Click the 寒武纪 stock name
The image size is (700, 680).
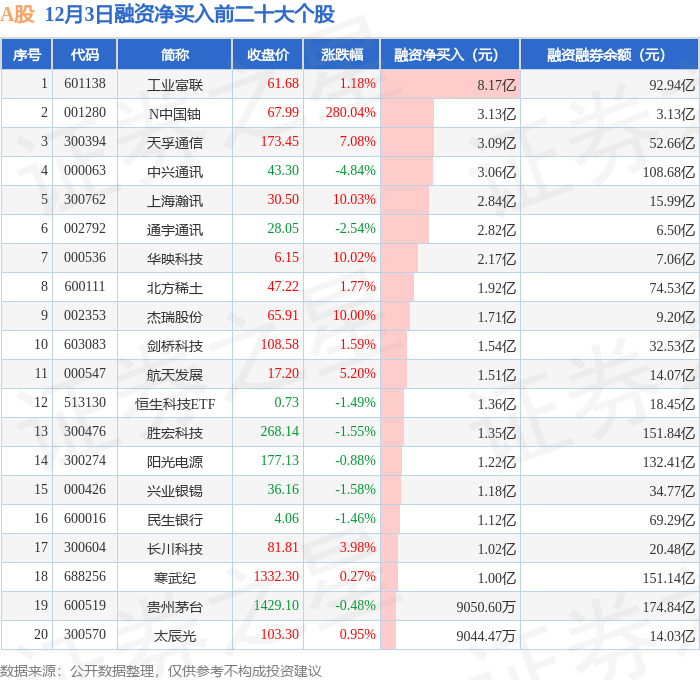[x=175, y=577]
